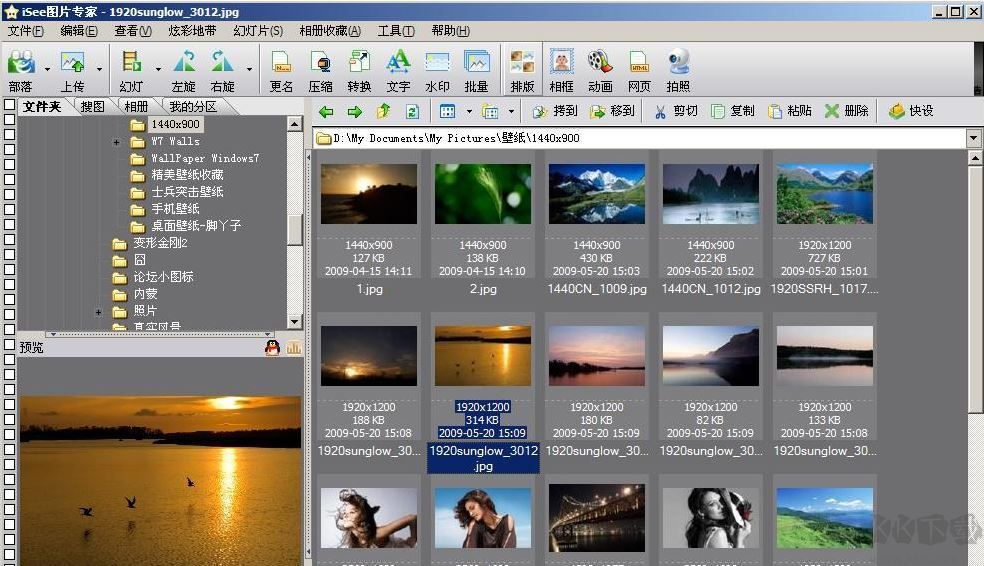This screenshot has width=984, height=566.
Task: Click the 删除 delete button
Action: pos(846,111)
